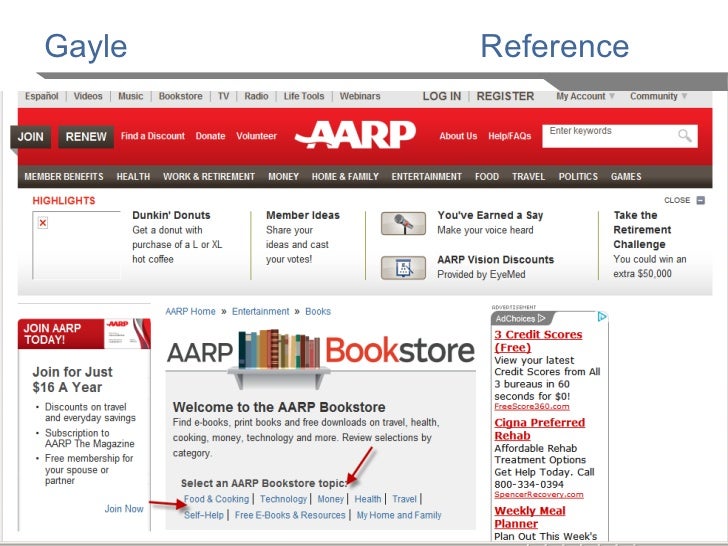Click the You've Earned a Say title

coord(490,215)
